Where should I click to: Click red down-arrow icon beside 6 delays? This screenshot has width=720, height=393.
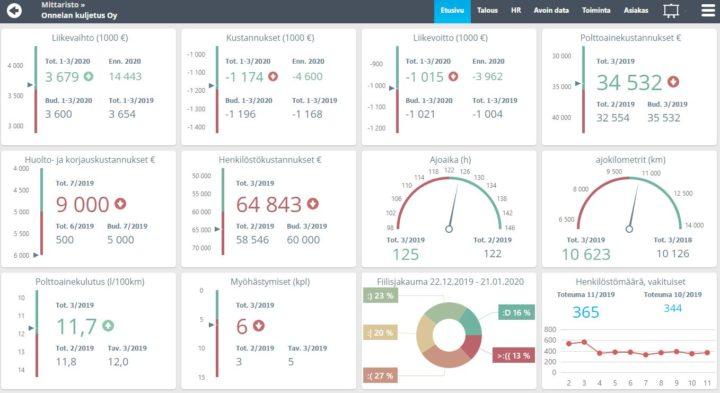(x=259, y=326)
